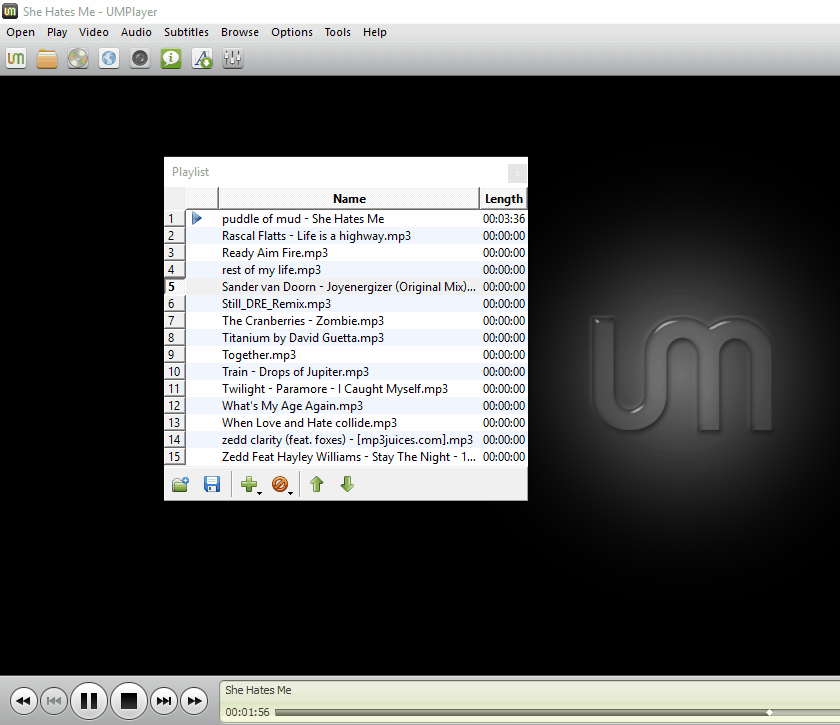Image resolution: width=840 pixels, height=725 pixels.
Task: Select 'What's My Age Again.mp3' track
Action: [x=292, y=406]
